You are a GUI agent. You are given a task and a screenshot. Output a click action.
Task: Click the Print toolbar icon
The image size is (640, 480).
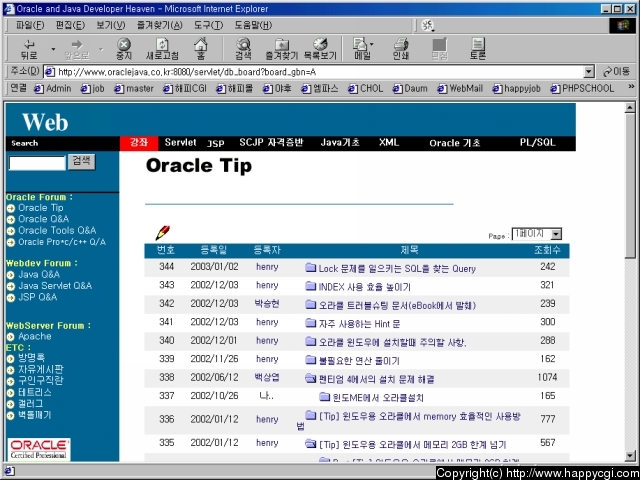(x=401, y=49)
